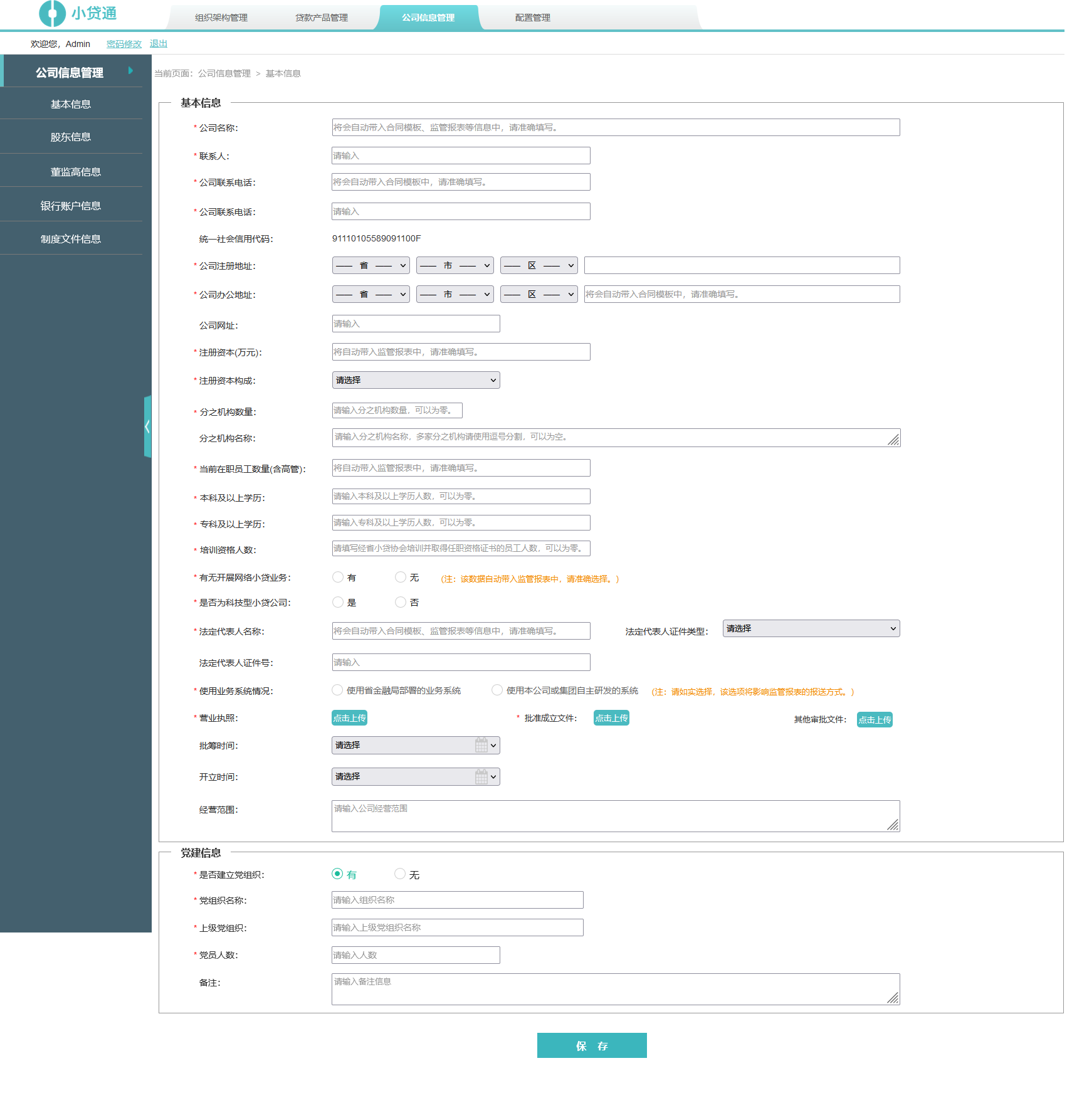
Task: Focus the 法定代表人名称 input field
Action: point(461,631)
